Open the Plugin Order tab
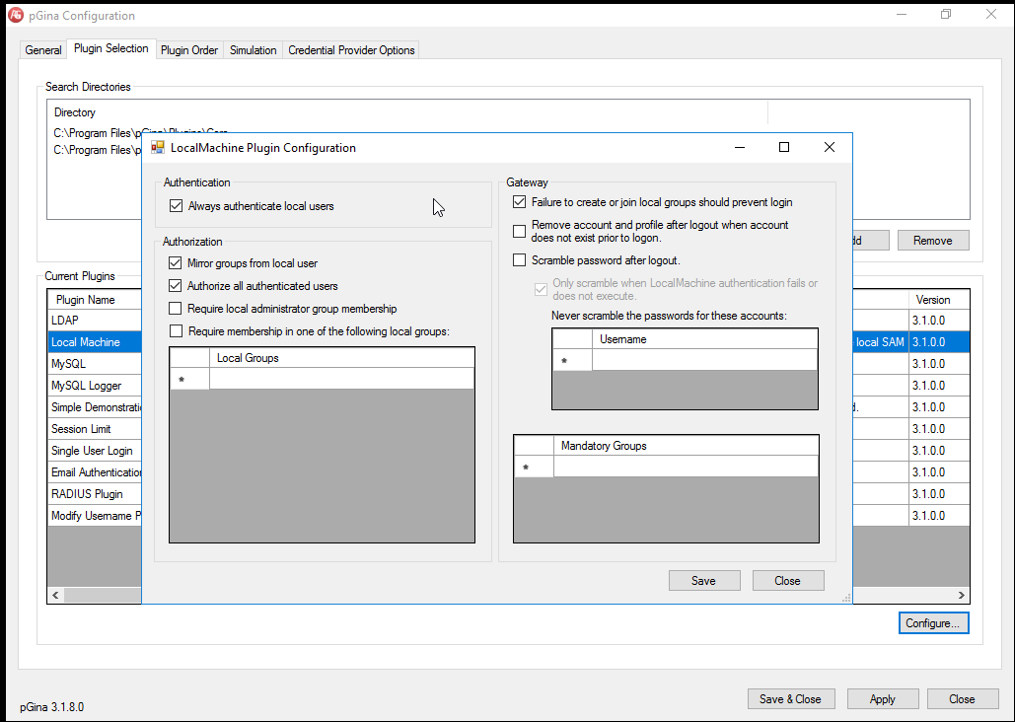This screenshot has width=1015, height=722. tap(189, 50)
